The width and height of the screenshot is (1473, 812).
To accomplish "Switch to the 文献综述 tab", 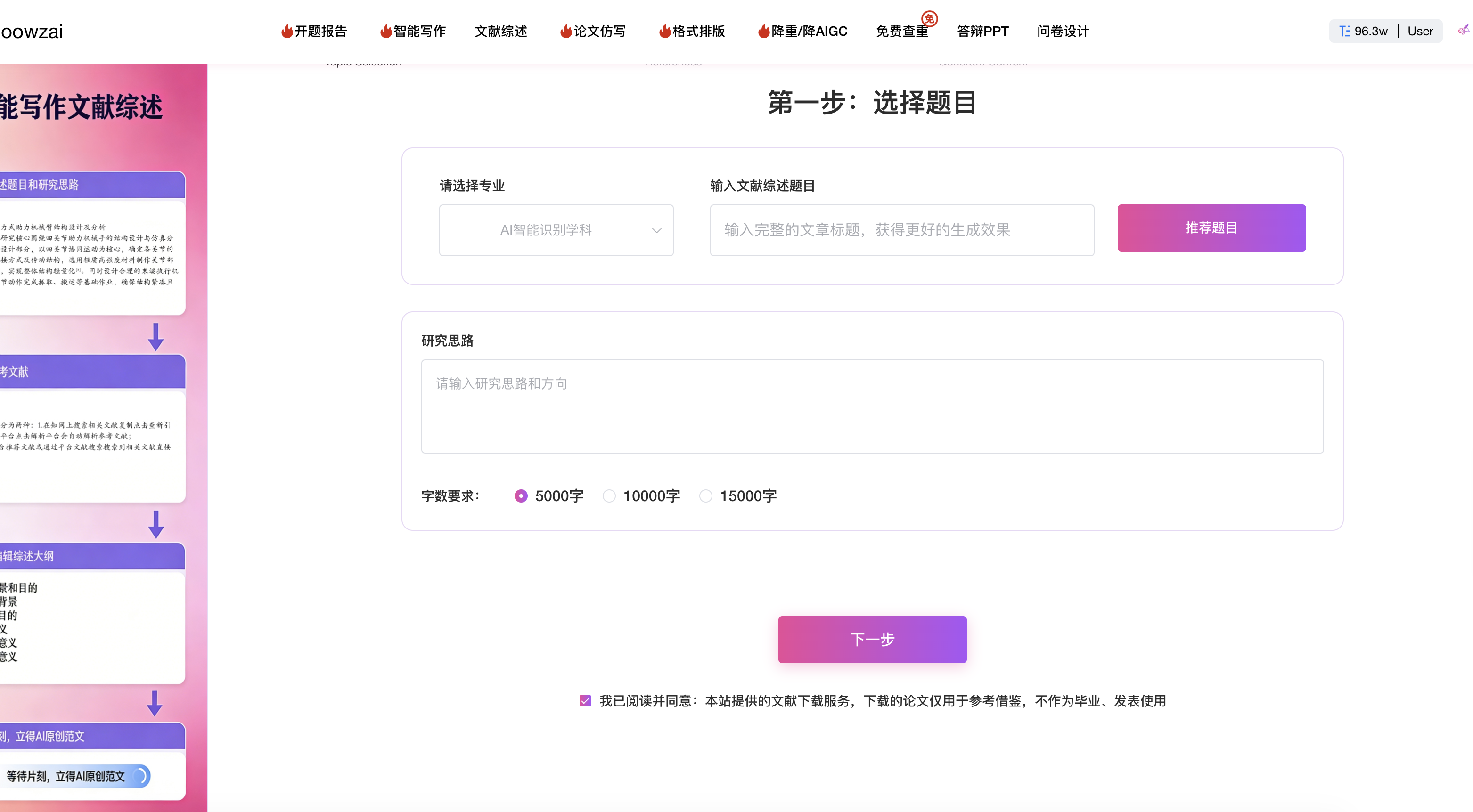I will click(500, 32).
